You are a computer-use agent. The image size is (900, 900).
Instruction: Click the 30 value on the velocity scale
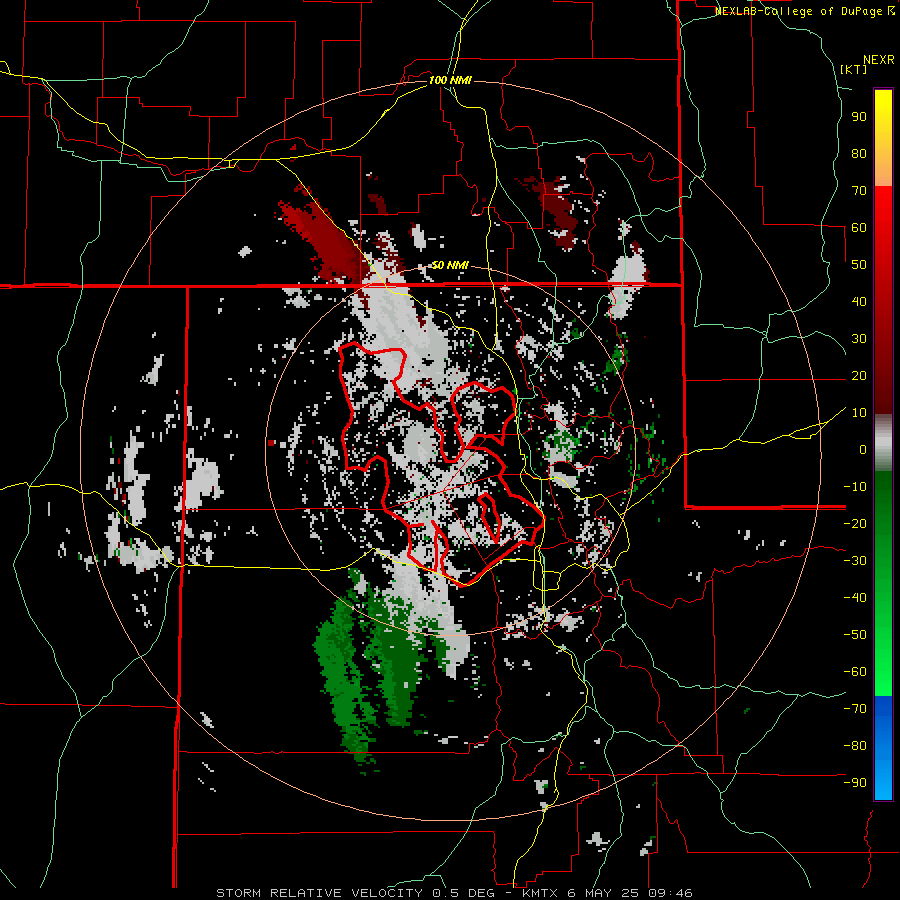[x=859, y=339]
